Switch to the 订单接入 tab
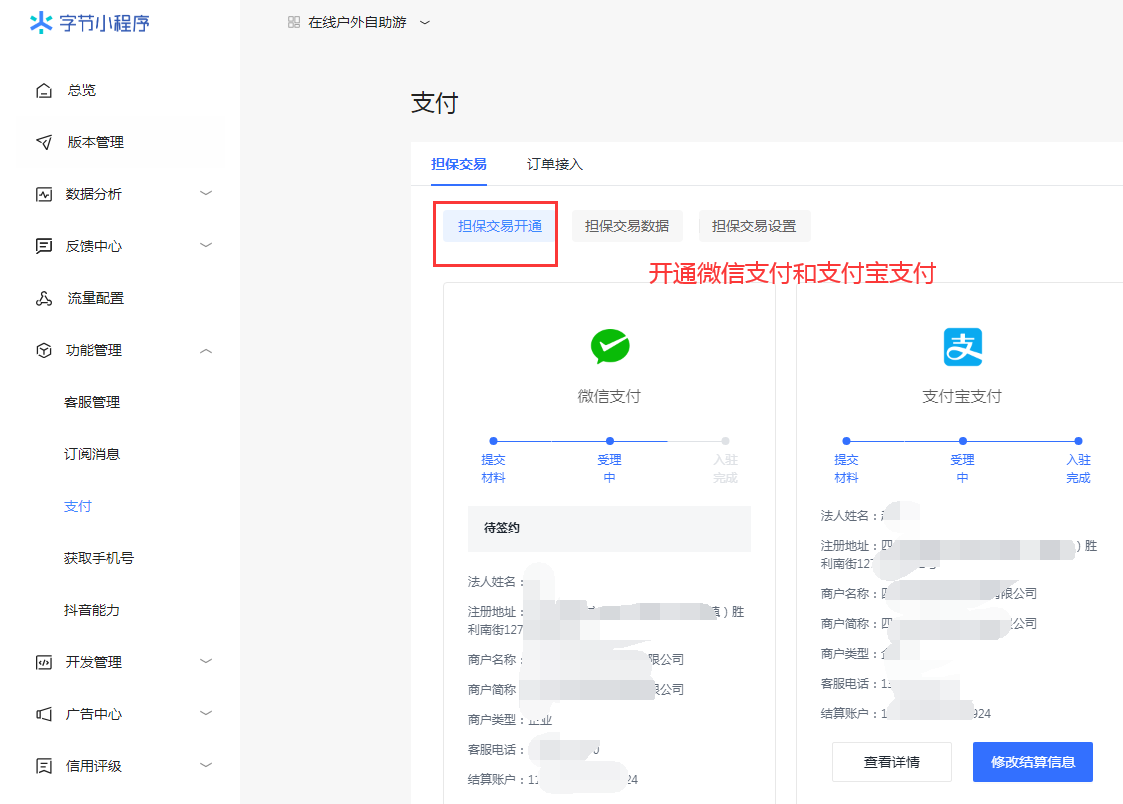1123x804 pixels. coord(554,164)
